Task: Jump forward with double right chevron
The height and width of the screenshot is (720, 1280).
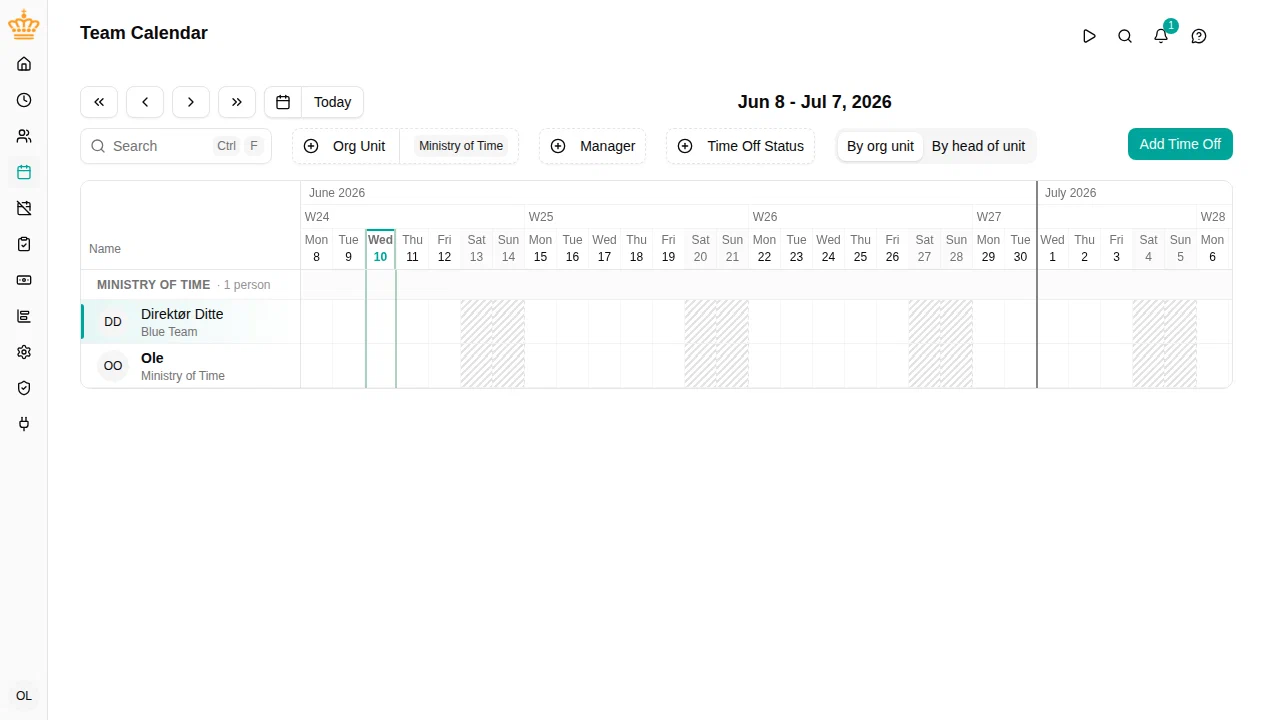Action: pyautogui.click(x=237, y=102)
